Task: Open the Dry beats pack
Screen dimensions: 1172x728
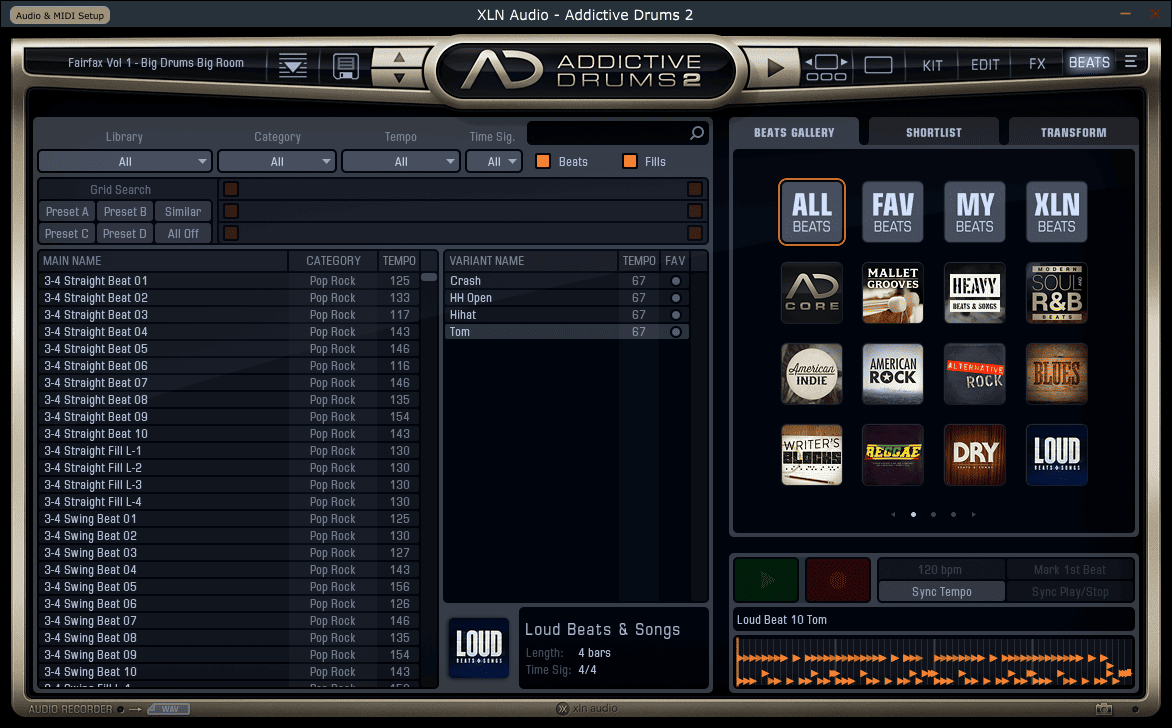Action: pyautogui.click(x=975, y=454)
